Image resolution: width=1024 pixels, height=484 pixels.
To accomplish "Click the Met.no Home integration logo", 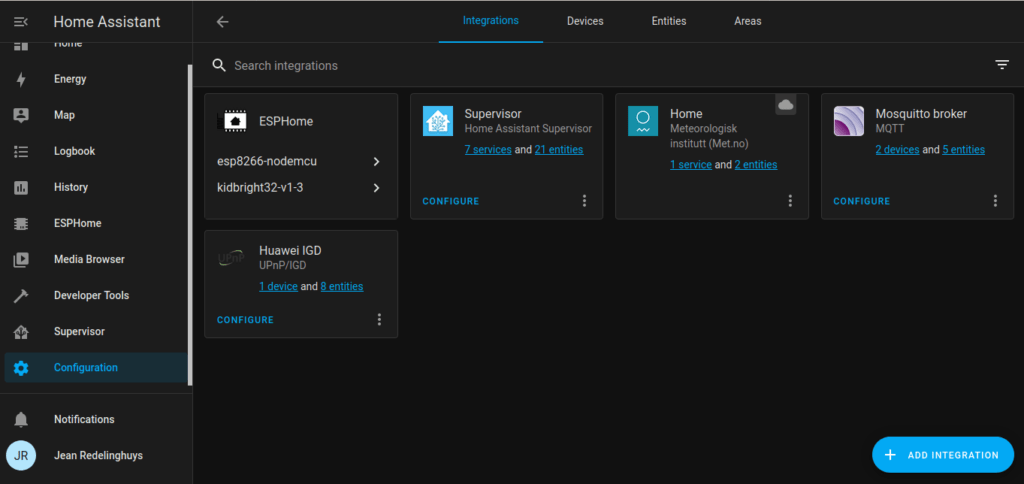I will click(x=643, y=121).
